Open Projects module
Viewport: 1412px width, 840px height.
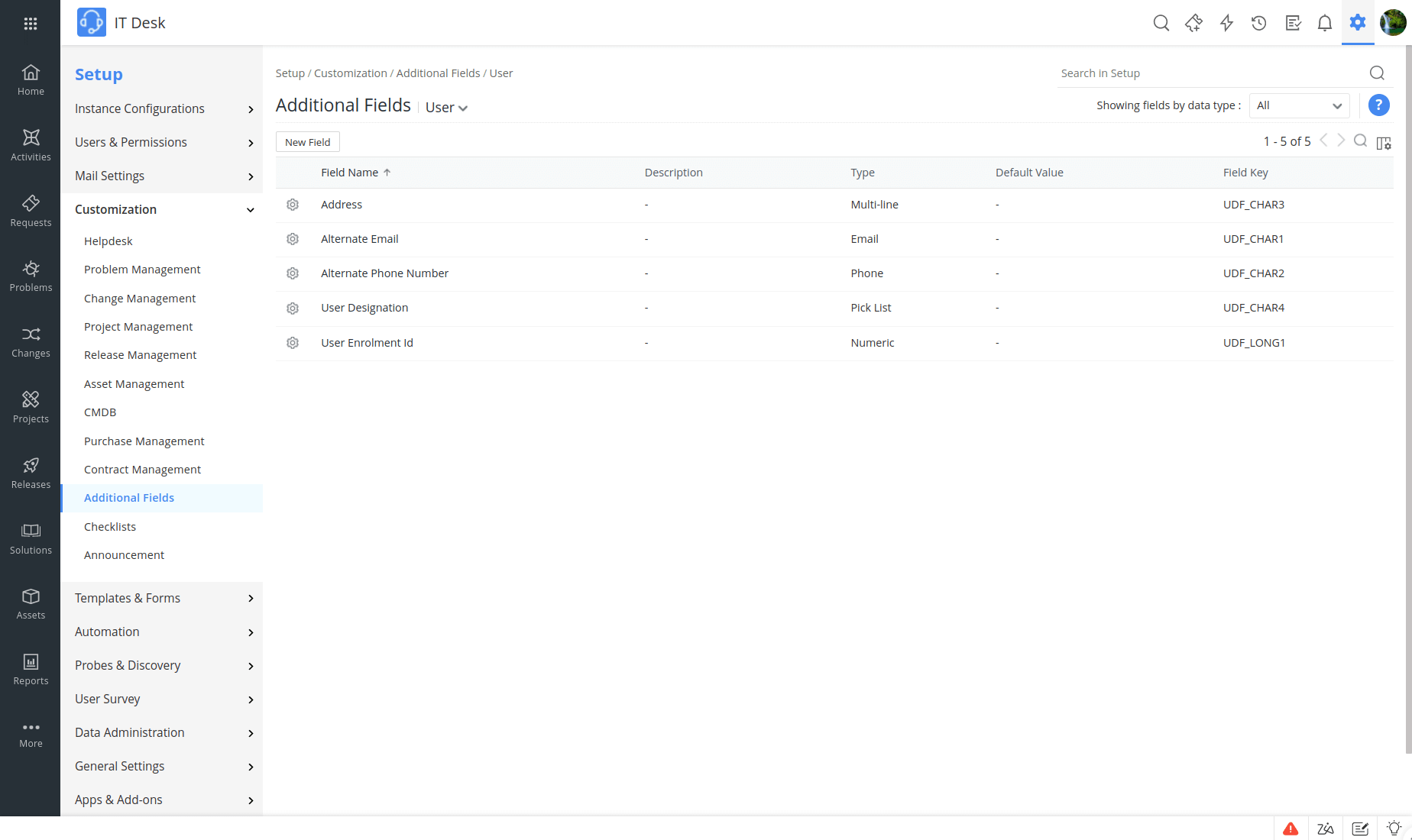point(31,408)
